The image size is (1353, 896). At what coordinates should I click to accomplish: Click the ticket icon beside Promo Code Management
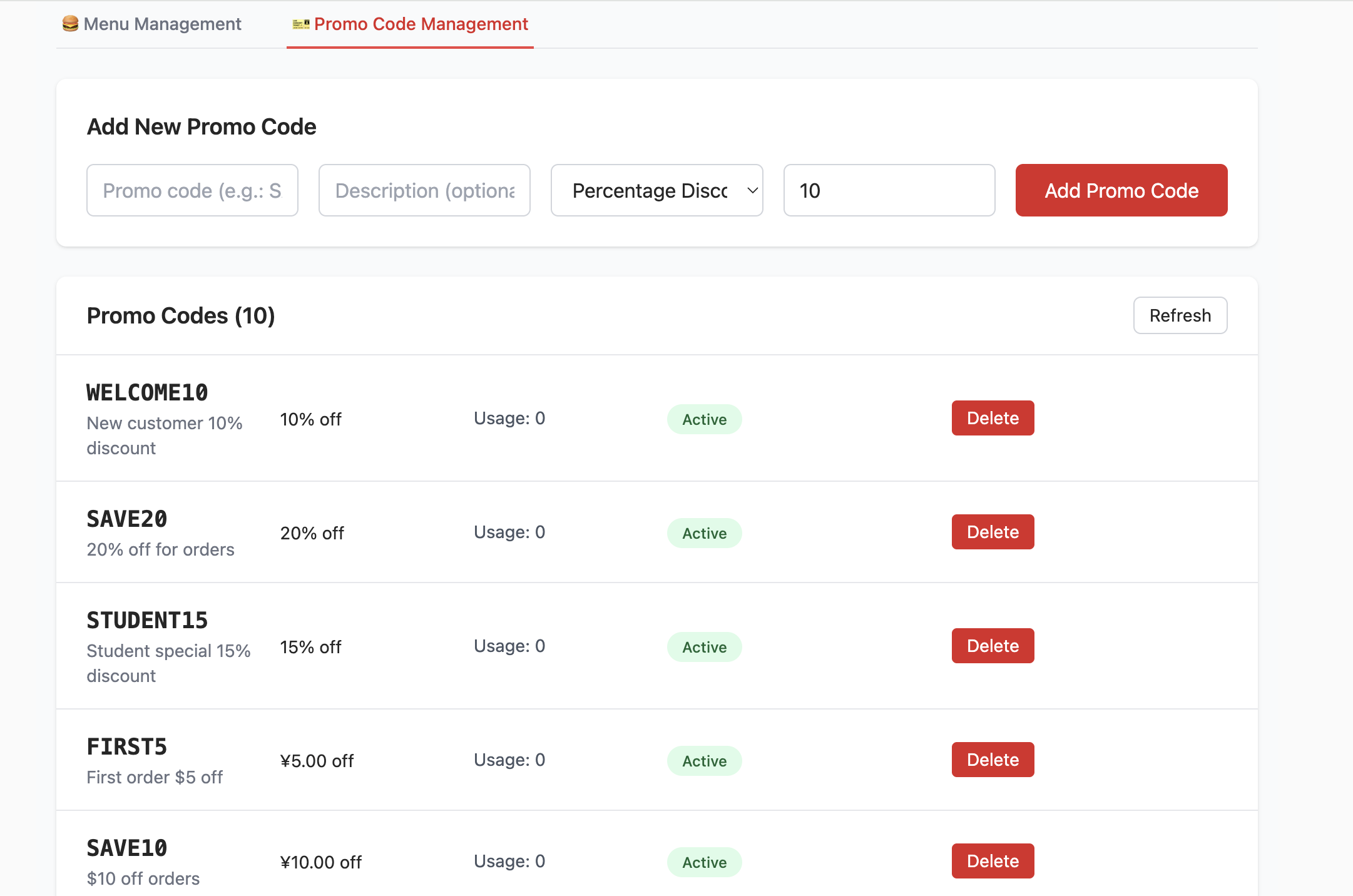point(301,24)
